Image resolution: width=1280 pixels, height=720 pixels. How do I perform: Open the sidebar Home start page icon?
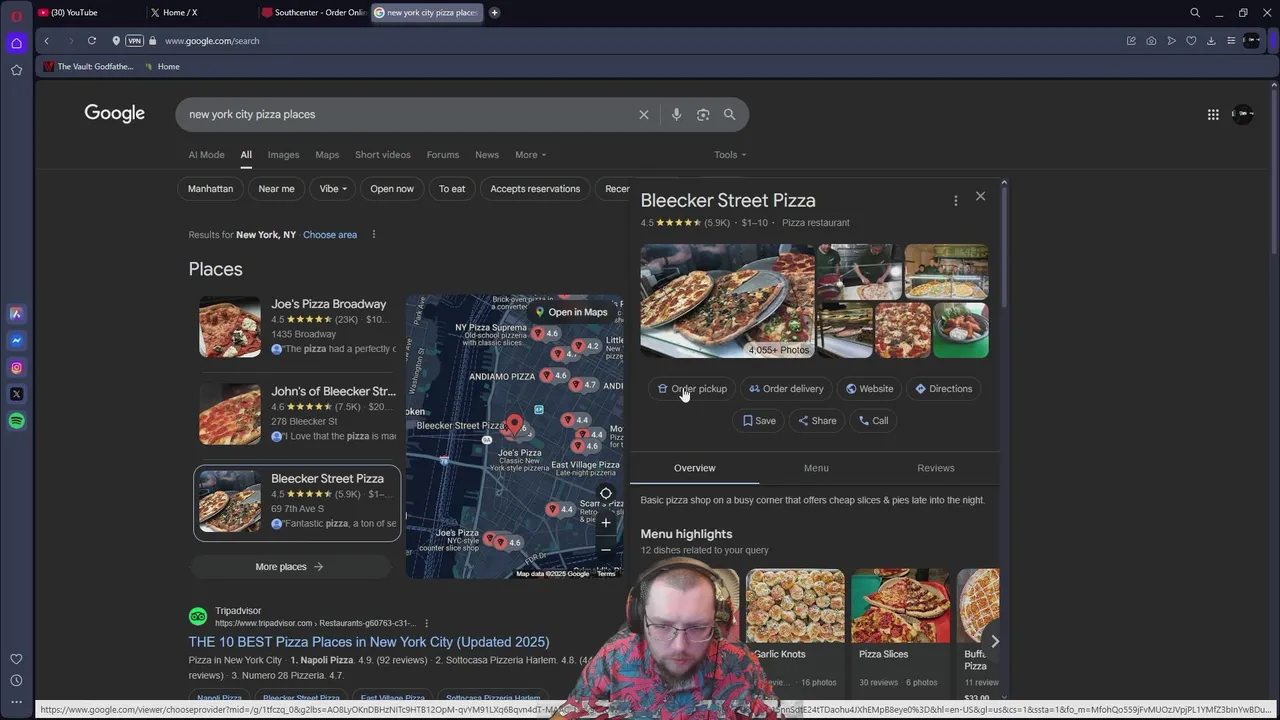click(x=16, y=43)
